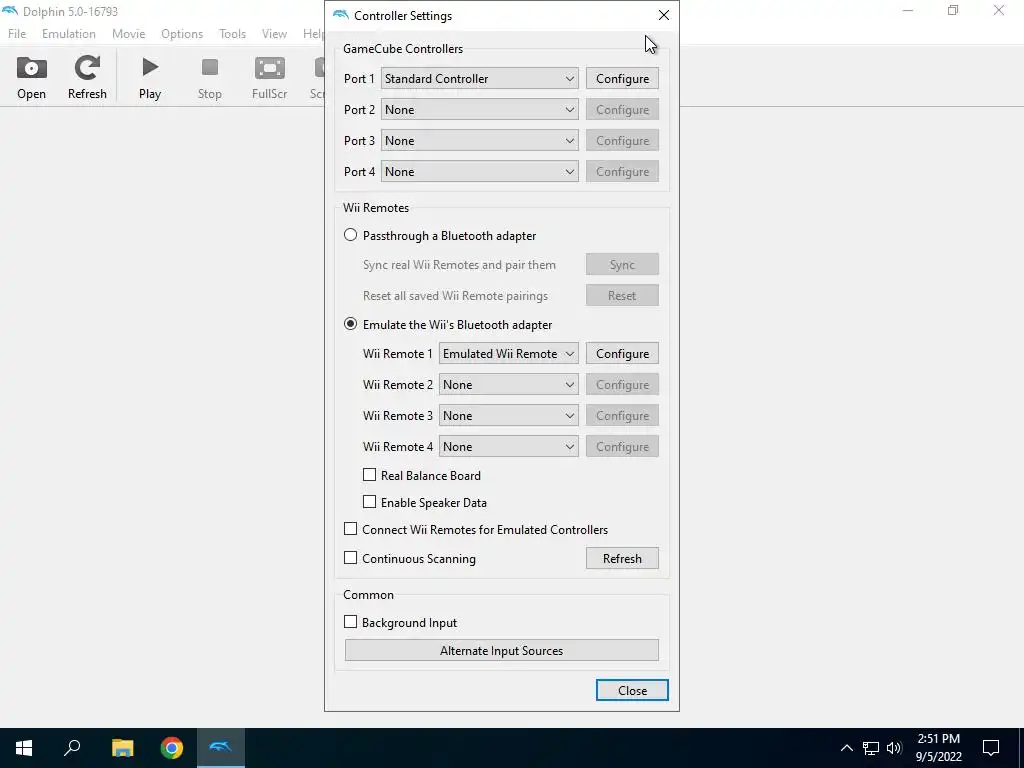Viewport: 1024px width, 768px height.
Task: Click the Dolphin logo in the Controller Settings title bar
Action: click(340, 15)
